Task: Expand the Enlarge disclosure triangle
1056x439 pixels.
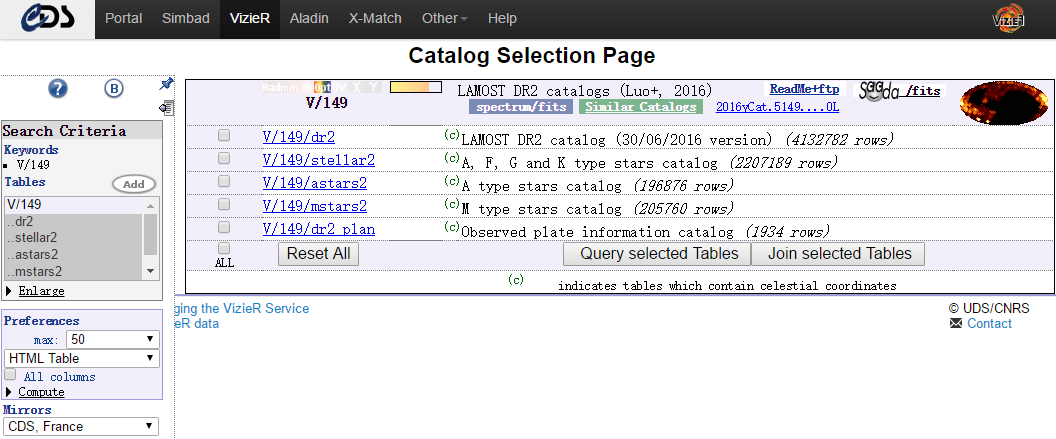Action: [x=9, y=291]
